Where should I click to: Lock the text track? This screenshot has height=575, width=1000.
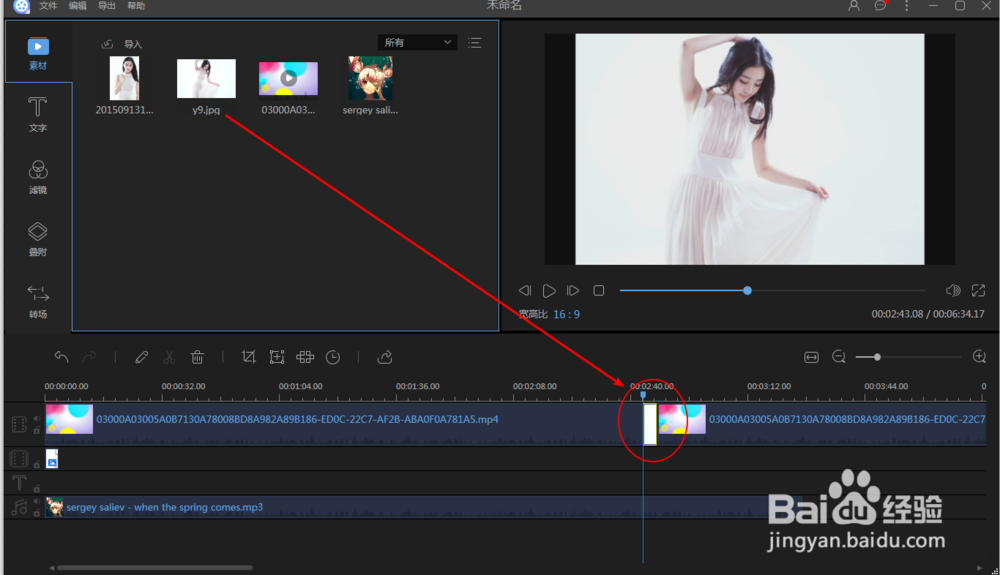tap(36, 488)
